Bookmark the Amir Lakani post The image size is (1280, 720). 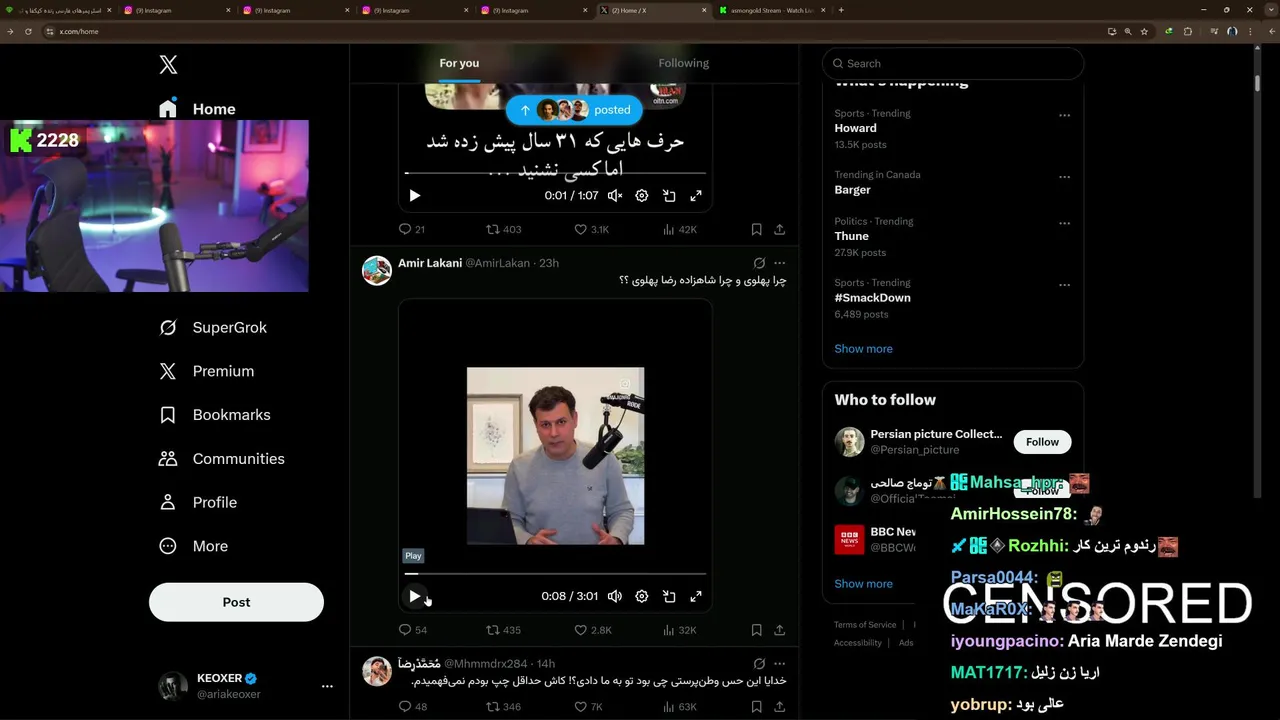[x=757, y=630]
